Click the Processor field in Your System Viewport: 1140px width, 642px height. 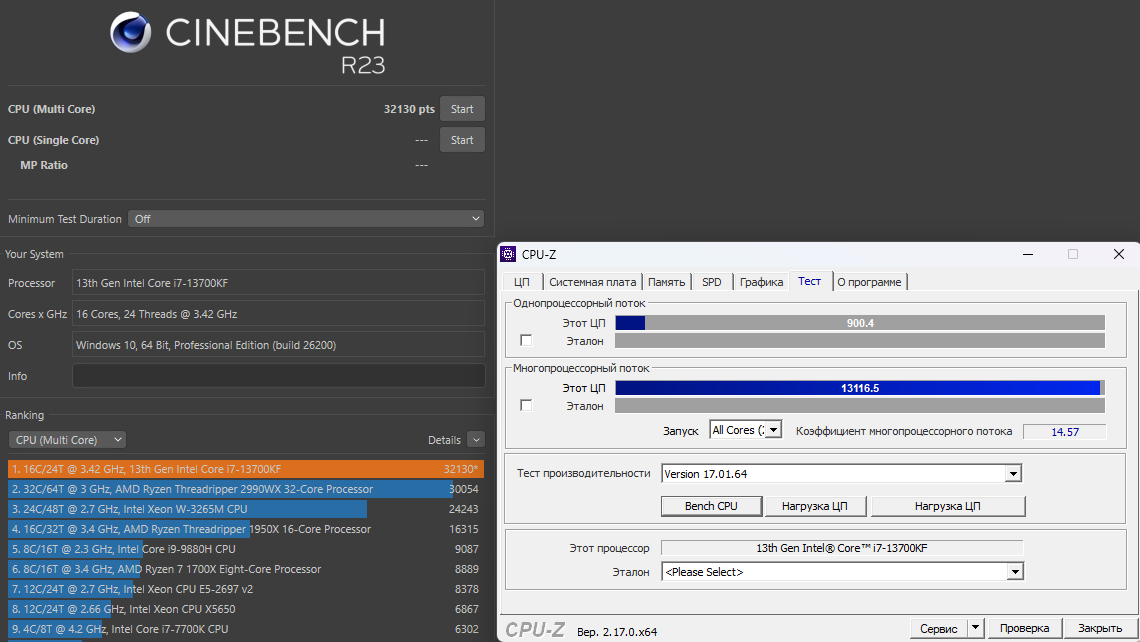pos(278,283)
